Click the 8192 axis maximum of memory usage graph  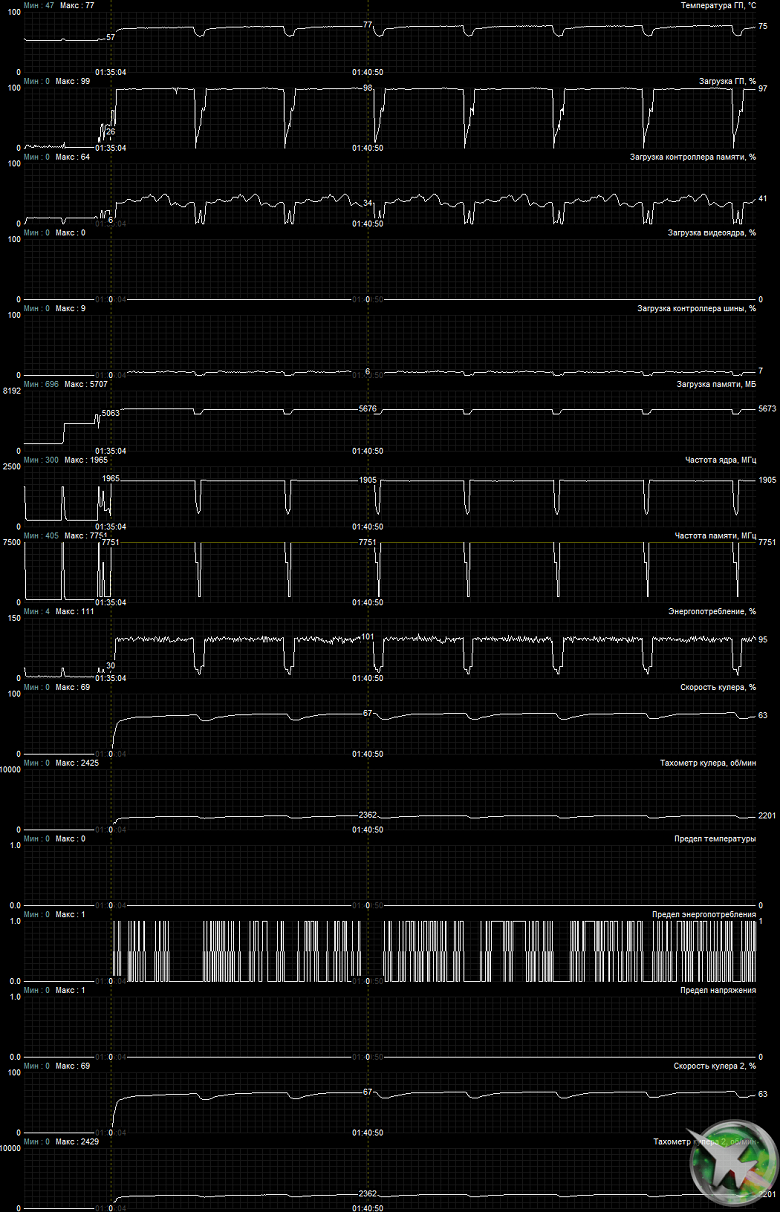pos(11,392)
